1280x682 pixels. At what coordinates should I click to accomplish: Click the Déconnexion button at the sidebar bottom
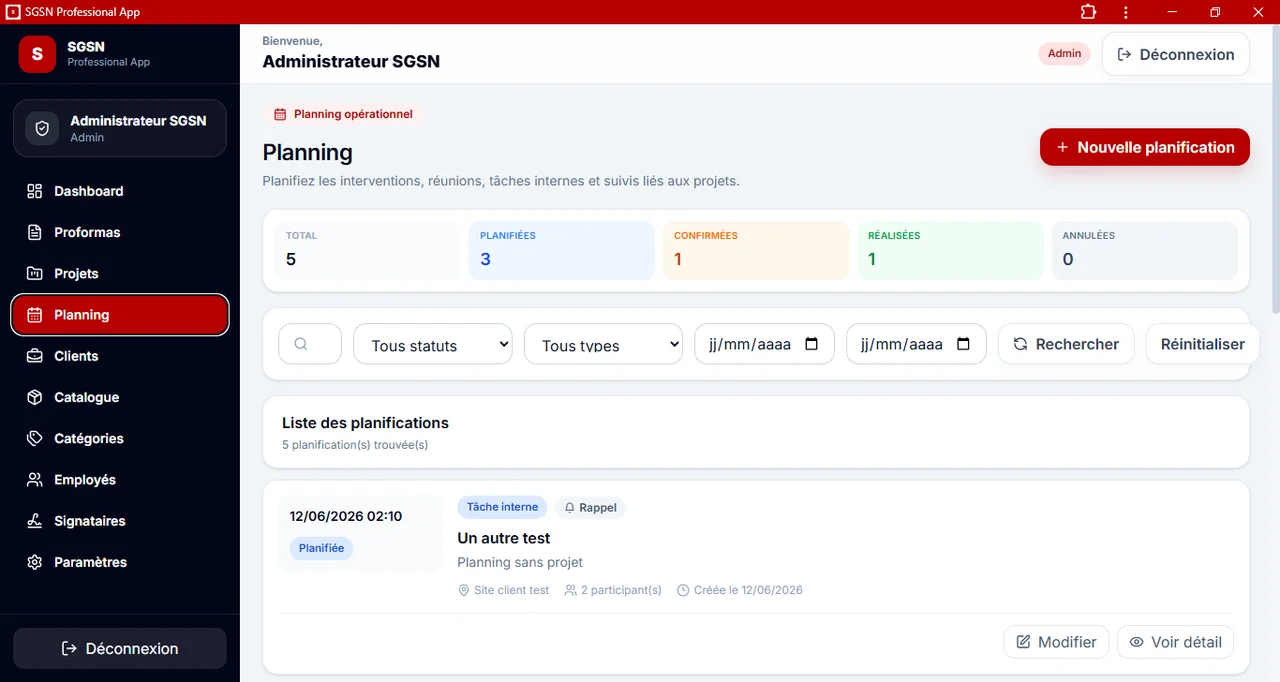coord(120,648)
